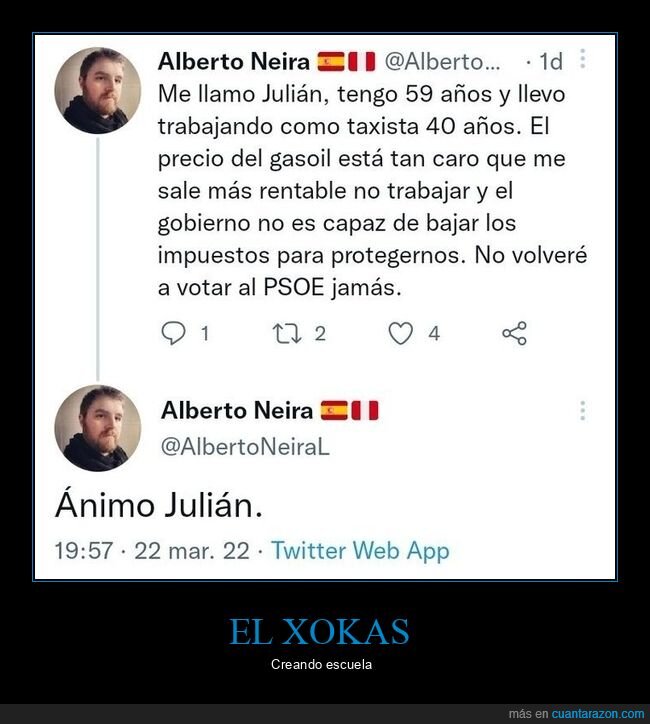Click the retweet arrows icon
This screenshot has width=650, height=724.
287,333
